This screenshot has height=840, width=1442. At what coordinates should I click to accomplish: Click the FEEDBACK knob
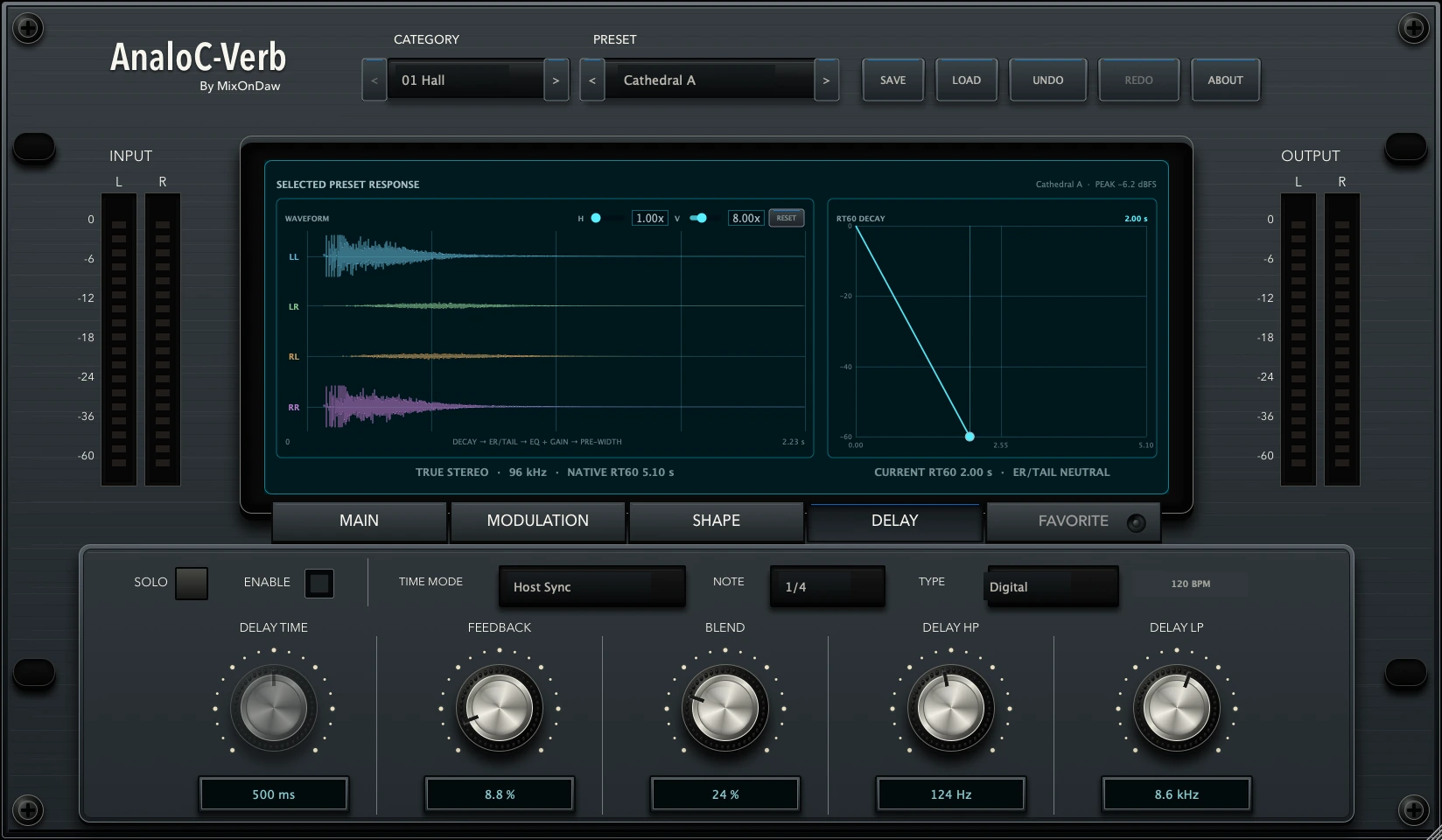click(x=500, y=708)
